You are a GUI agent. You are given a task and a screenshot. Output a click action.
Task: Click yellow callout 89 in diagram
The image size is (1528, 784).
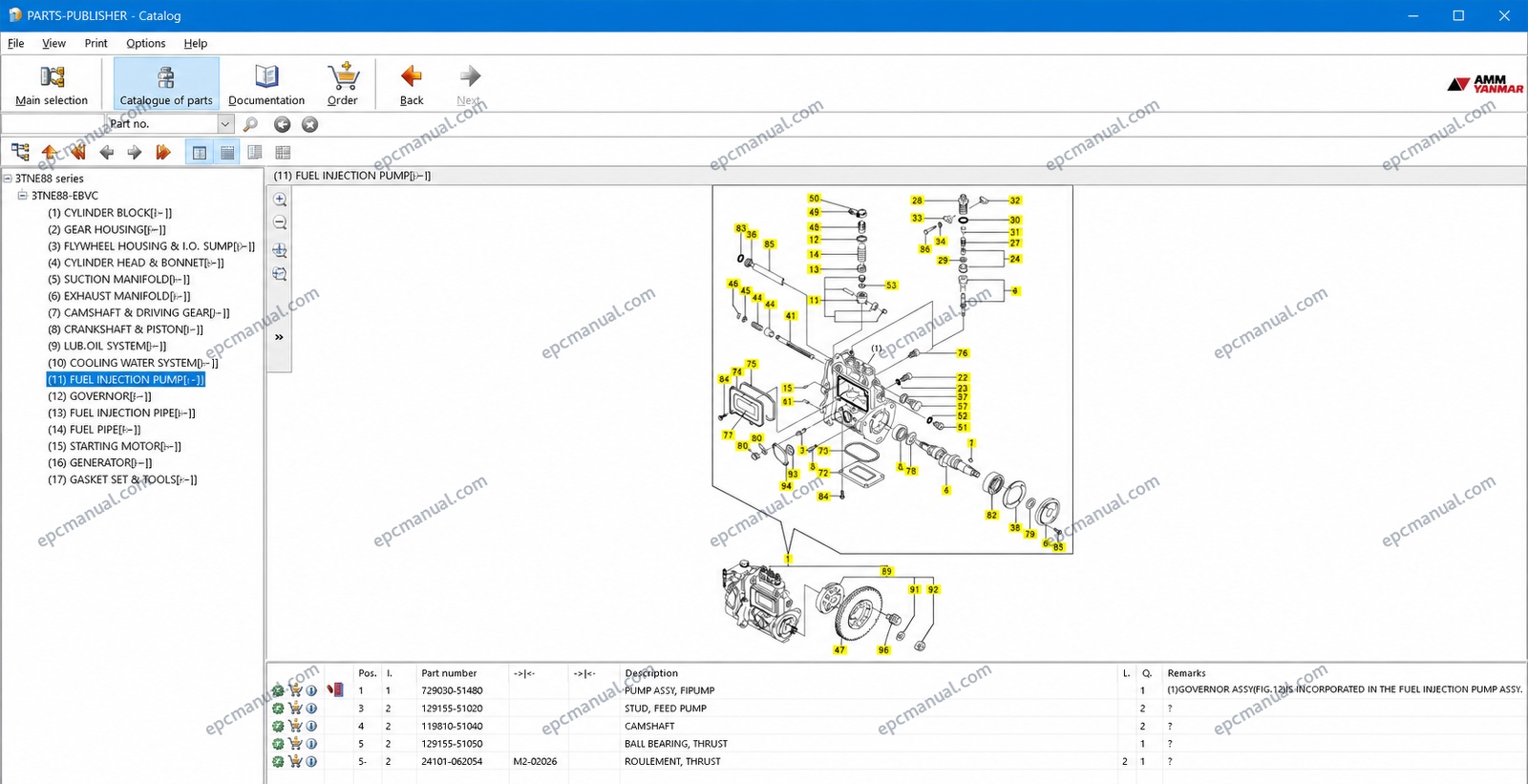click(886, 571)
